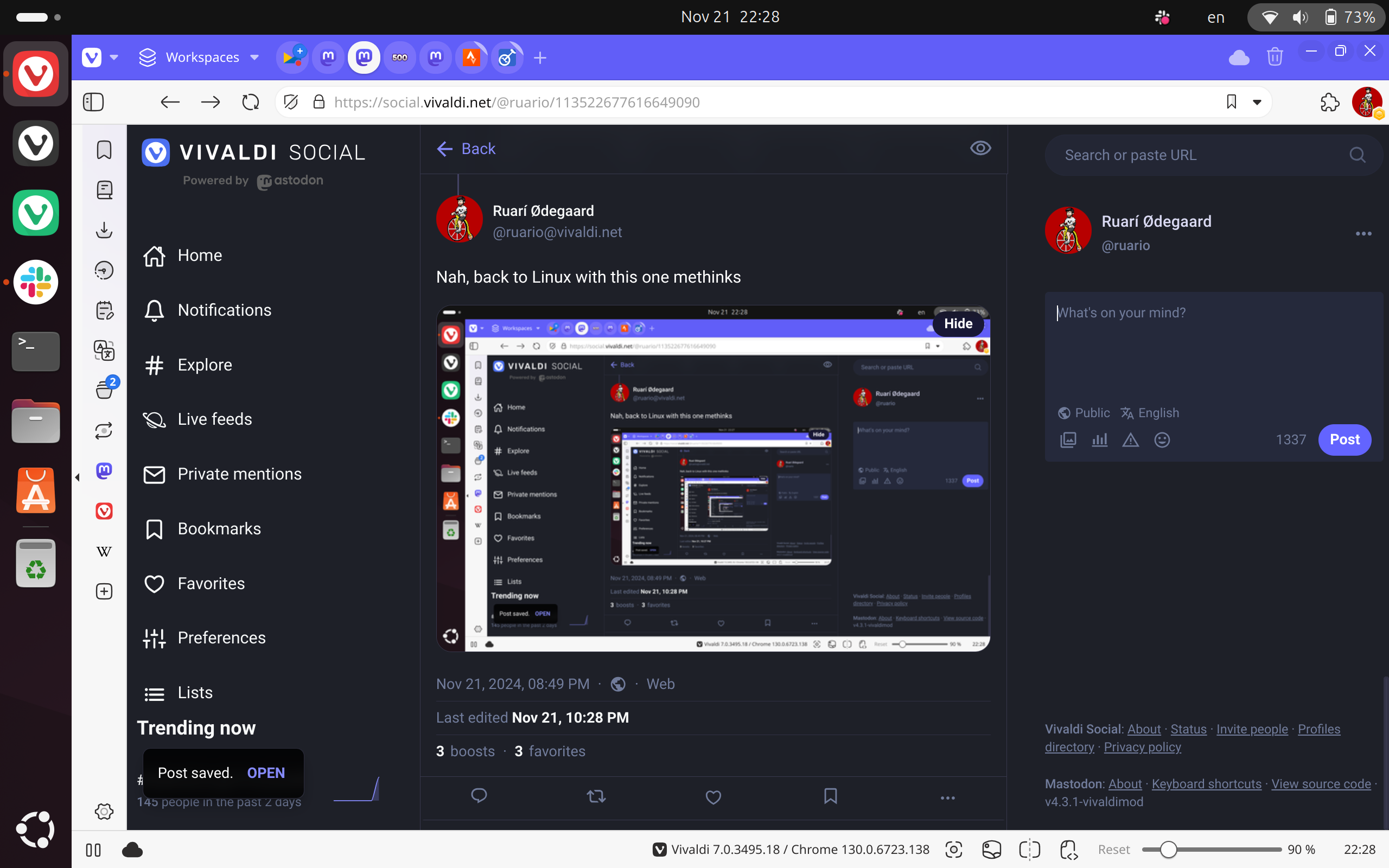Open the extensions puzzle icon

[x=1330, y=102]
